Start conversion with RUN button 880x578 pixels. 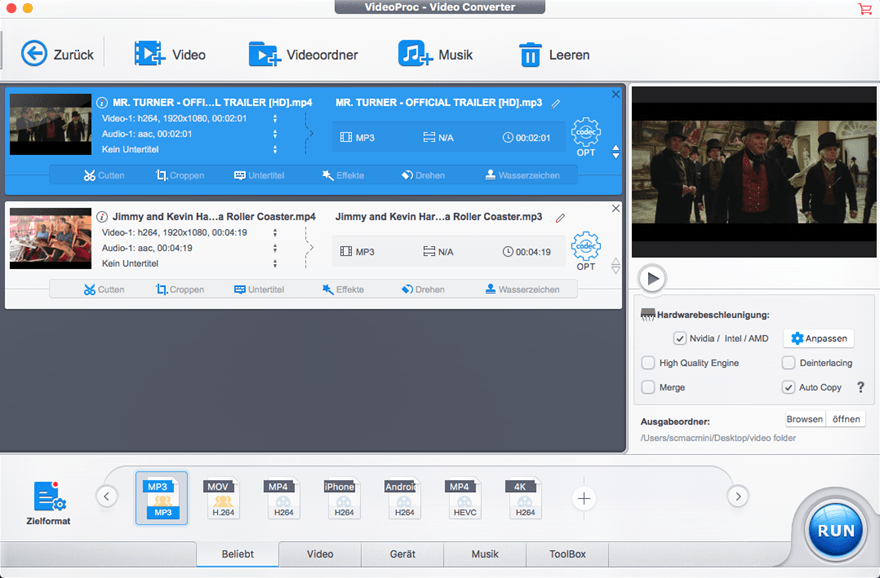836,530
